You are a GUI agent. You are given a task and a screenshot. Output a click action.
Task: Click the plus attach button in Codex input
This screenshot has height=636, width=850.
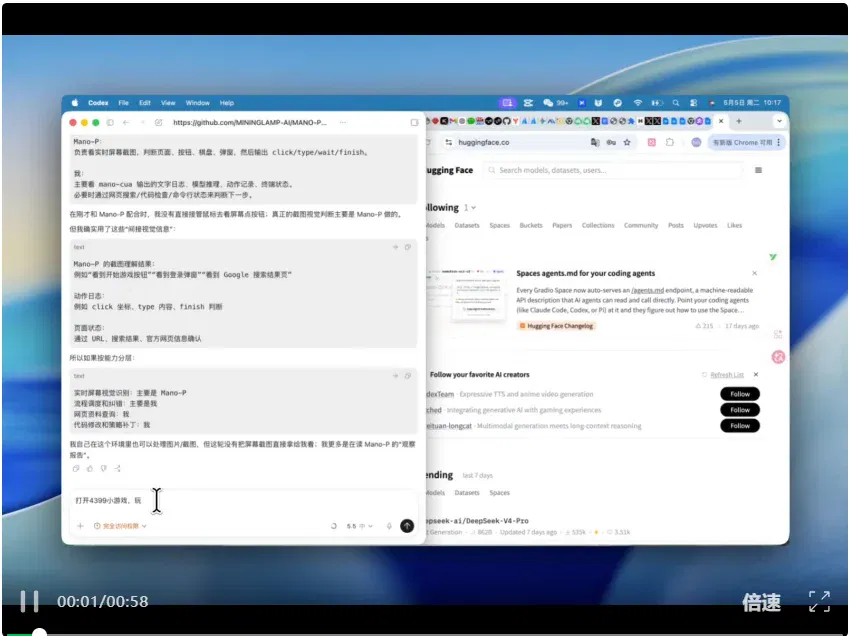(x=80, y=526)
